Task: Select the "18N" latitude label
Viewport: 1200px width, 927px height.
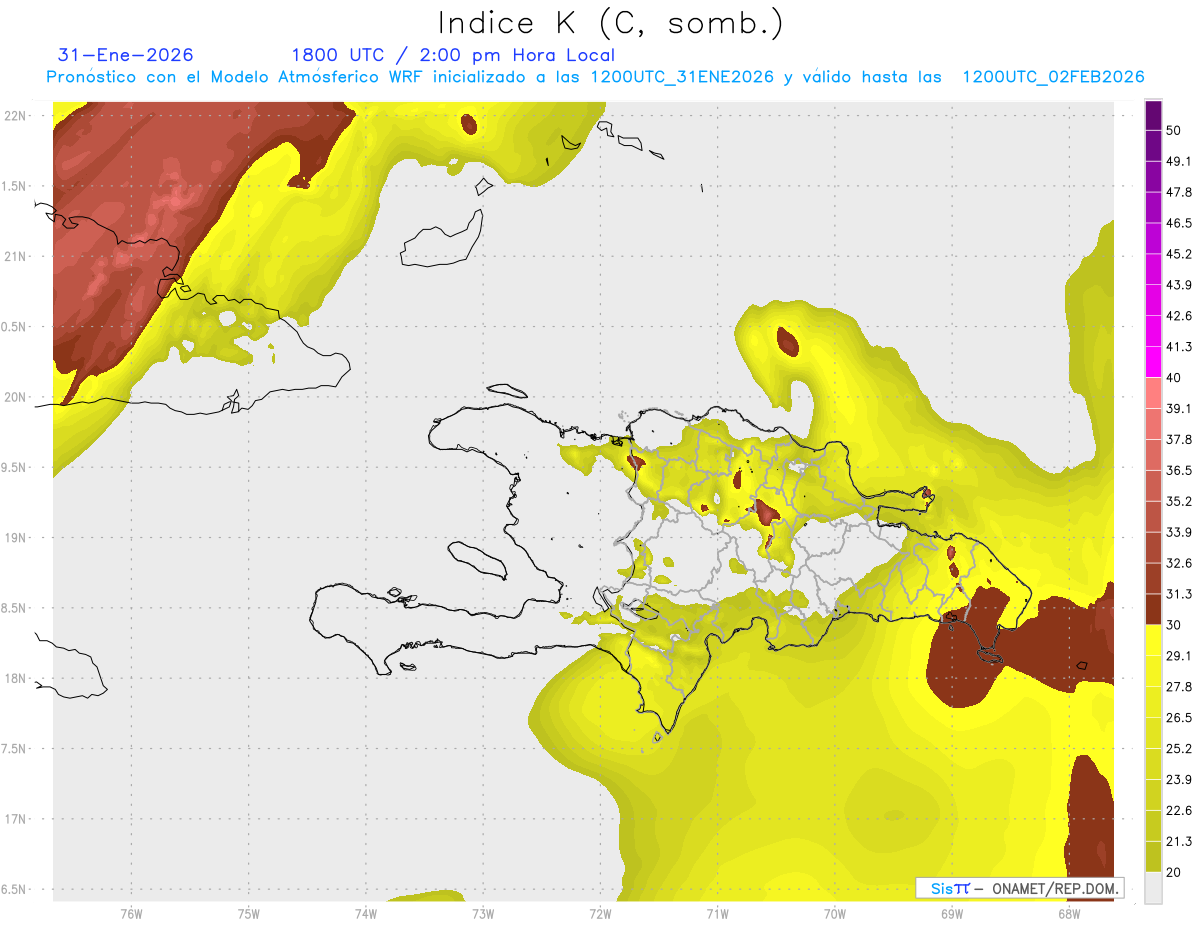Action: tap(15, 678)
